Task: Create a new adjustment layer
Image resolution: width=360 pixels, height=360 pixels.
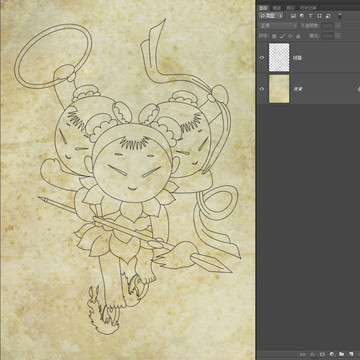Action: [x=332, y=354]
